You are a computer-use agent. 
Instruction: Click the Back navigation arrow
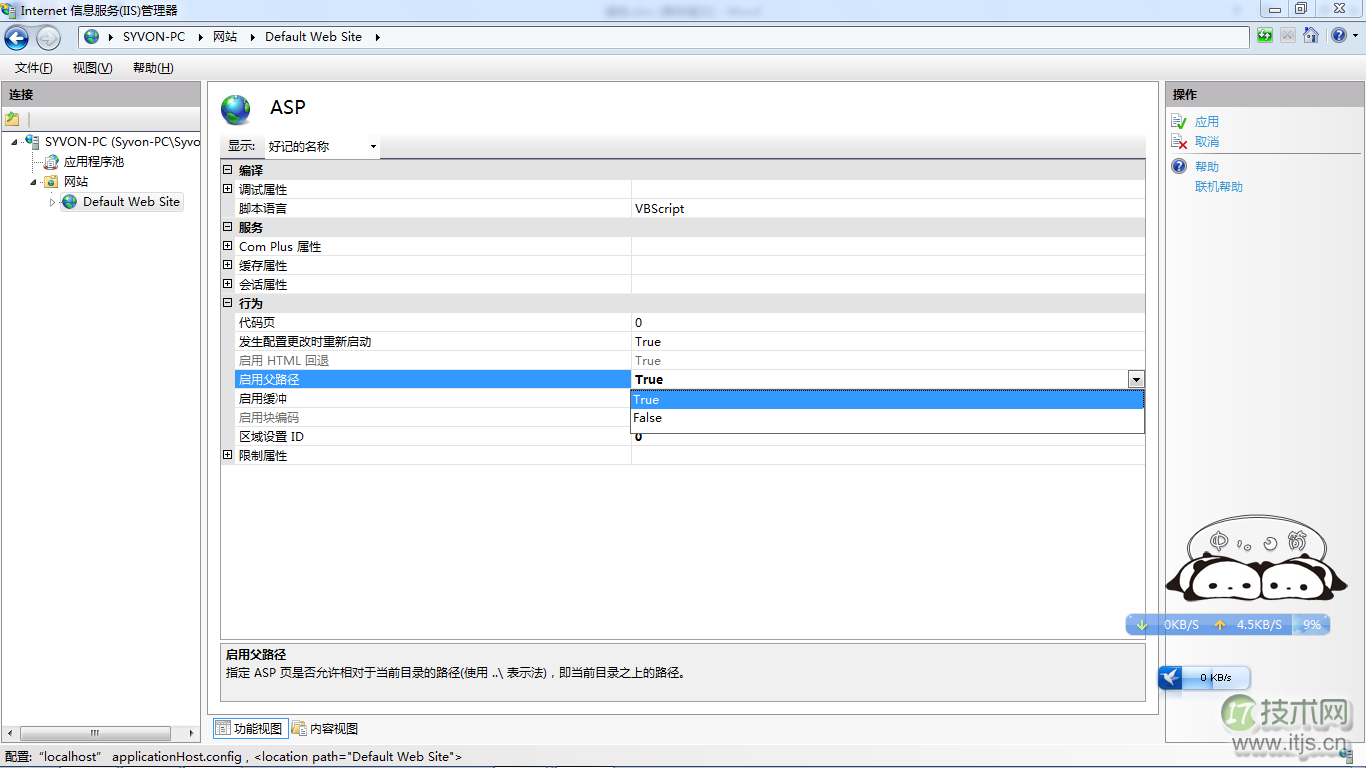click(17, 38)
